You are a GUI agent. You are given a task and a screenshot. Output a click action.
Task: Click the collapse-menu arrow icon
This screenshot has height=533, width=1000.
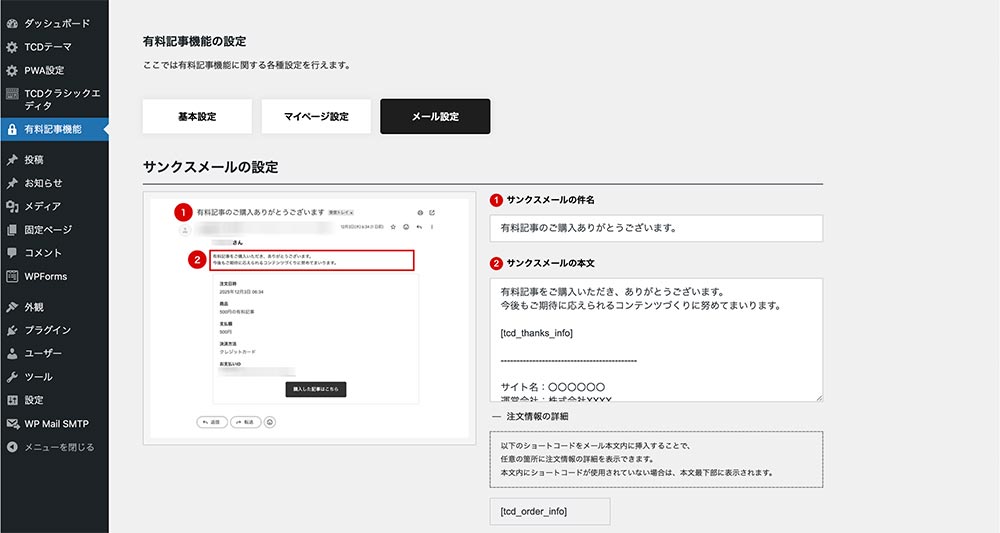tap(11, 447)
